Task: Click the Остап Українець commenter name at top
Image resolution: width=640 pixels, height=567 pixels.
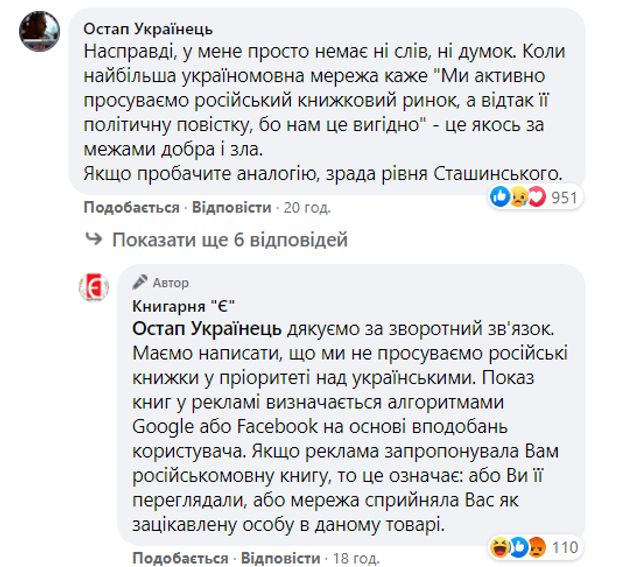Action: (149, 28)
